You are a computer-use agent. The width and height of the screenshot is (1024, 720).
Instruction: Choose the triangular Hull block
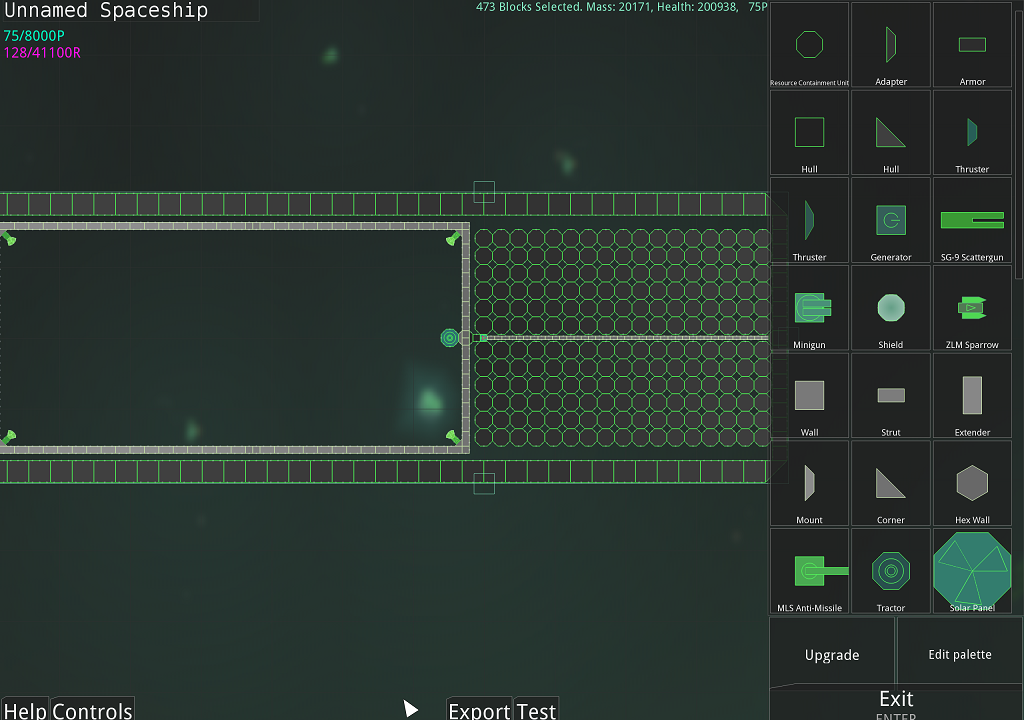[x=891, y=133]
